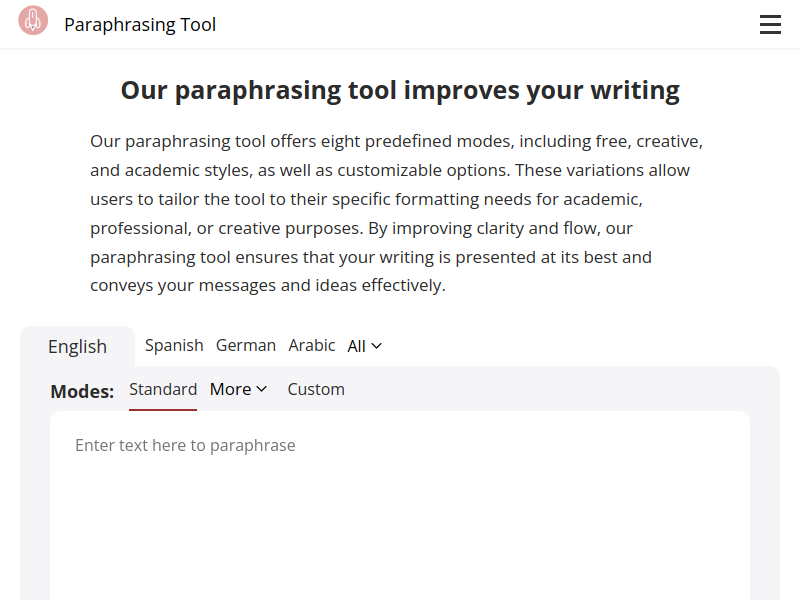
Task: Click the chevron arrow beside All
Action: [x=377, y=346]
